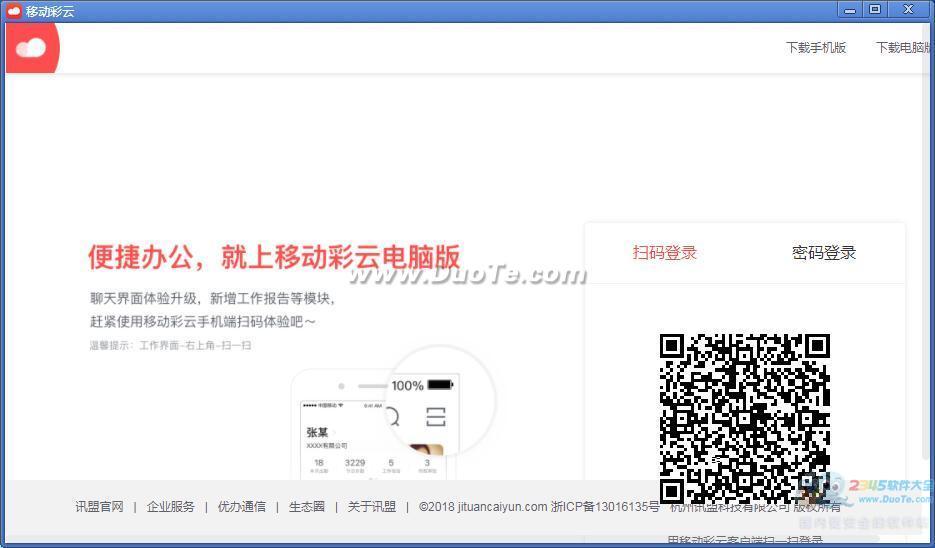The image size is (935, 548).
Task: Maximize the 移动彩云 window
Action: pos(875,10)
